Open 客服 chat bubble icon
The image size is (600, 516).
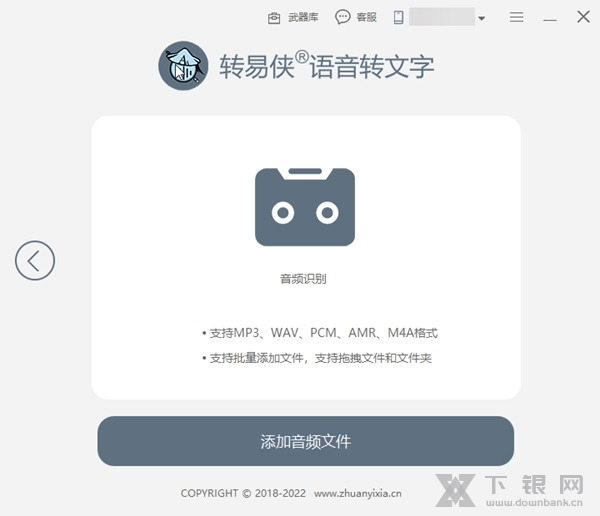(x=342, y=17)
